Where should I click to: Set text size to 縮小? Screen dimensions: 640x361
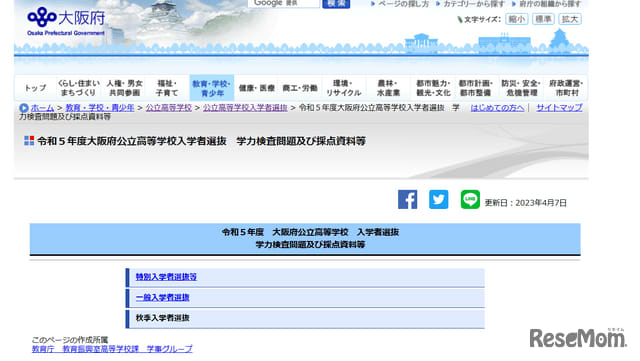pos(516,19)
